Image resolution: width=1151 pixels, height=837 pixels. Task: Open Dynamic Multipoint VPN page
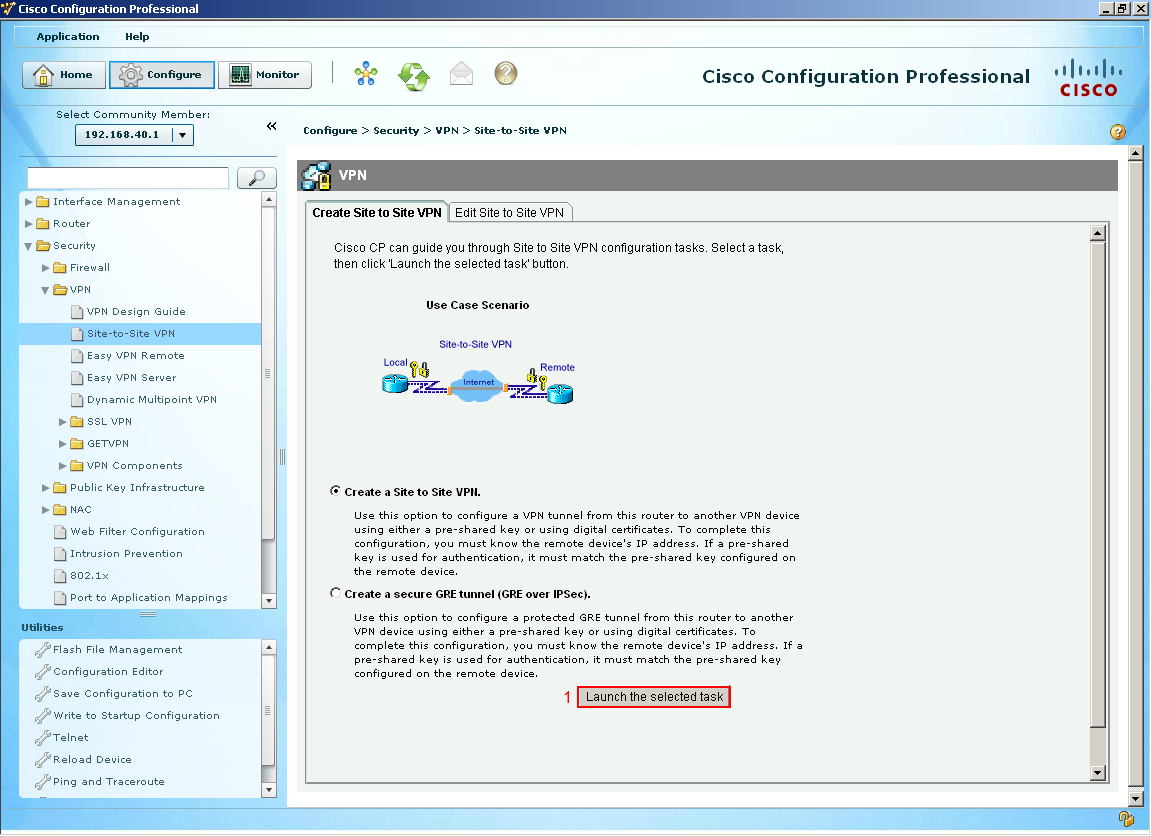(152, 400)
